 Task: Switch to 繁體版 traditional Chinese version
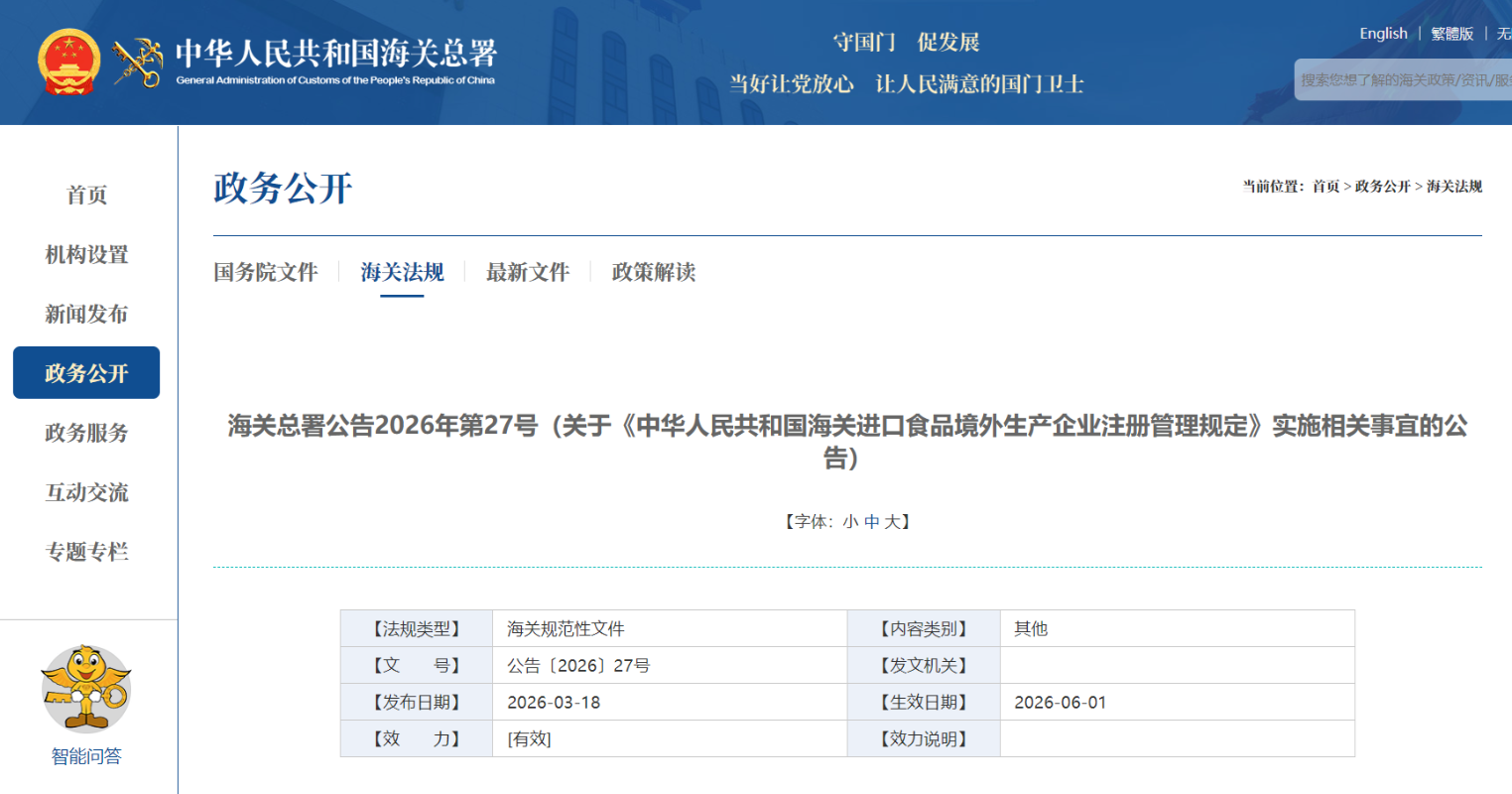(1451, 34)
